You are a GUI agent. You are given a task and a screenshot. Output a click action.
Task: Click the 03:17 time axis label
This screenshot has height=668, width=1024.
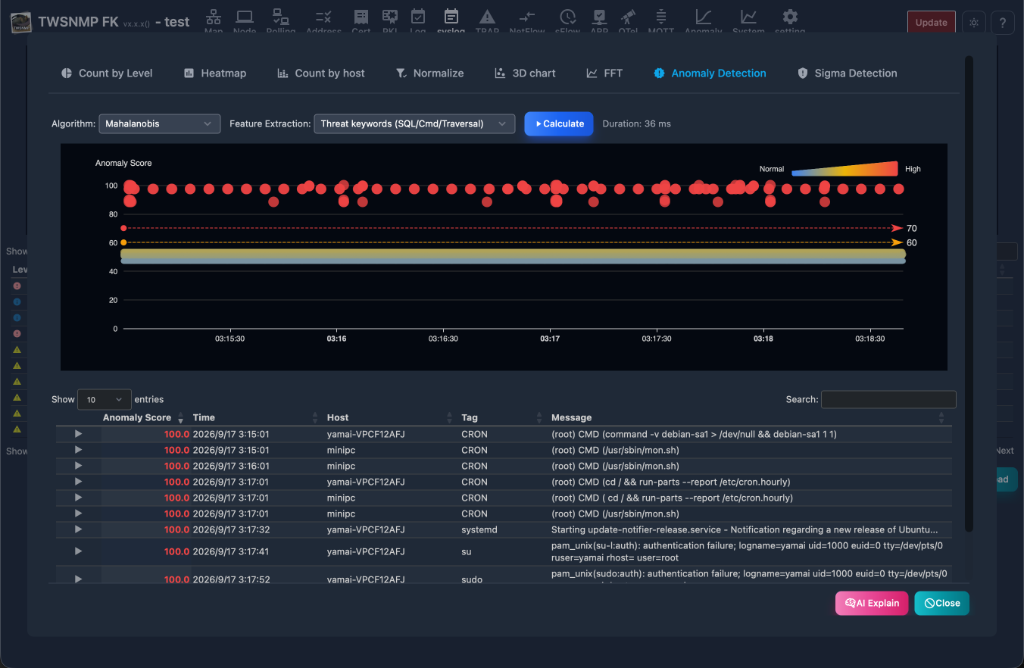[550, 338]
